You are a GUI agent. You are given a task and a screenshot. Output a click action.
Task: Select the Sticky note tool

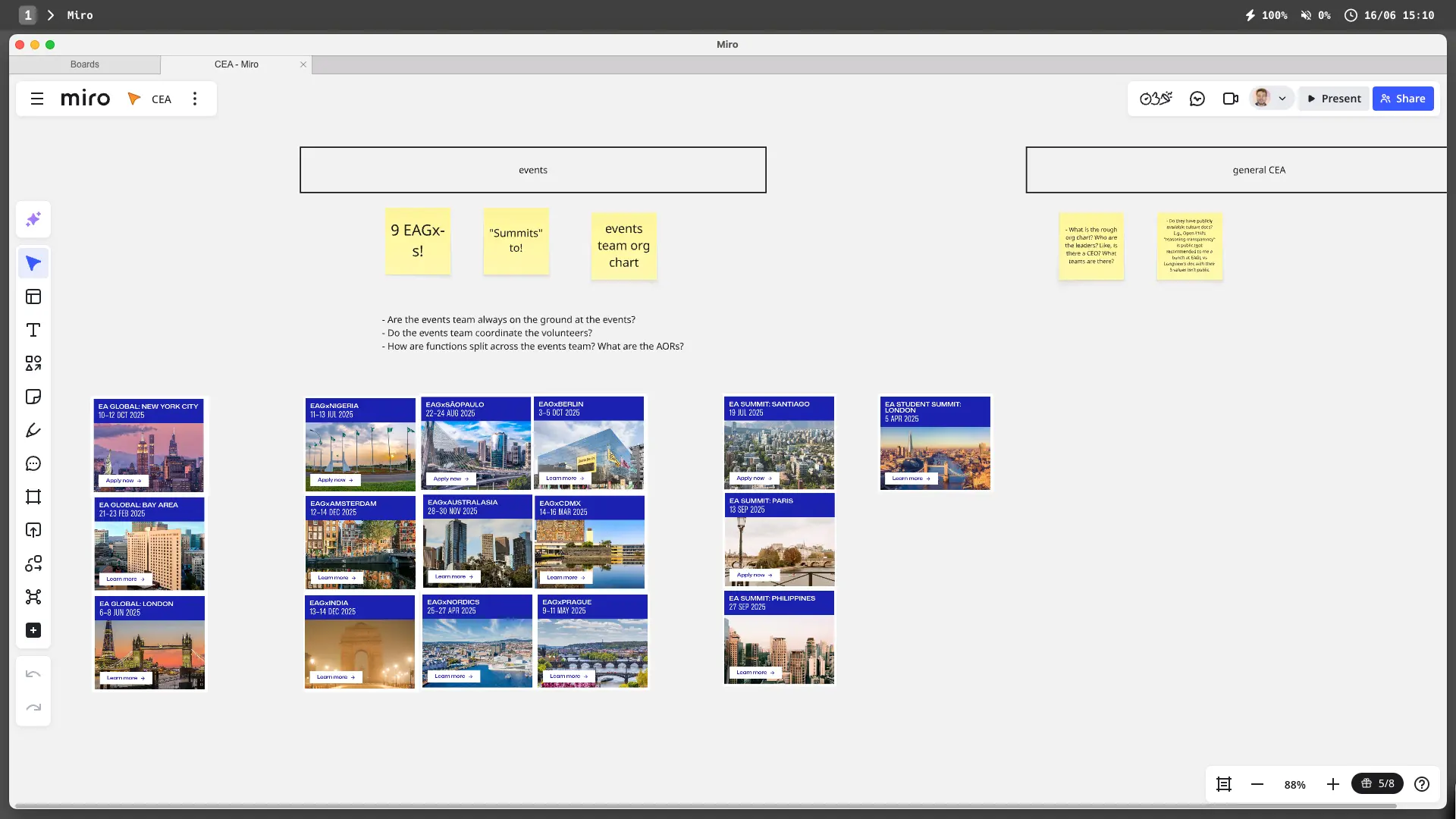pos(33,397)
